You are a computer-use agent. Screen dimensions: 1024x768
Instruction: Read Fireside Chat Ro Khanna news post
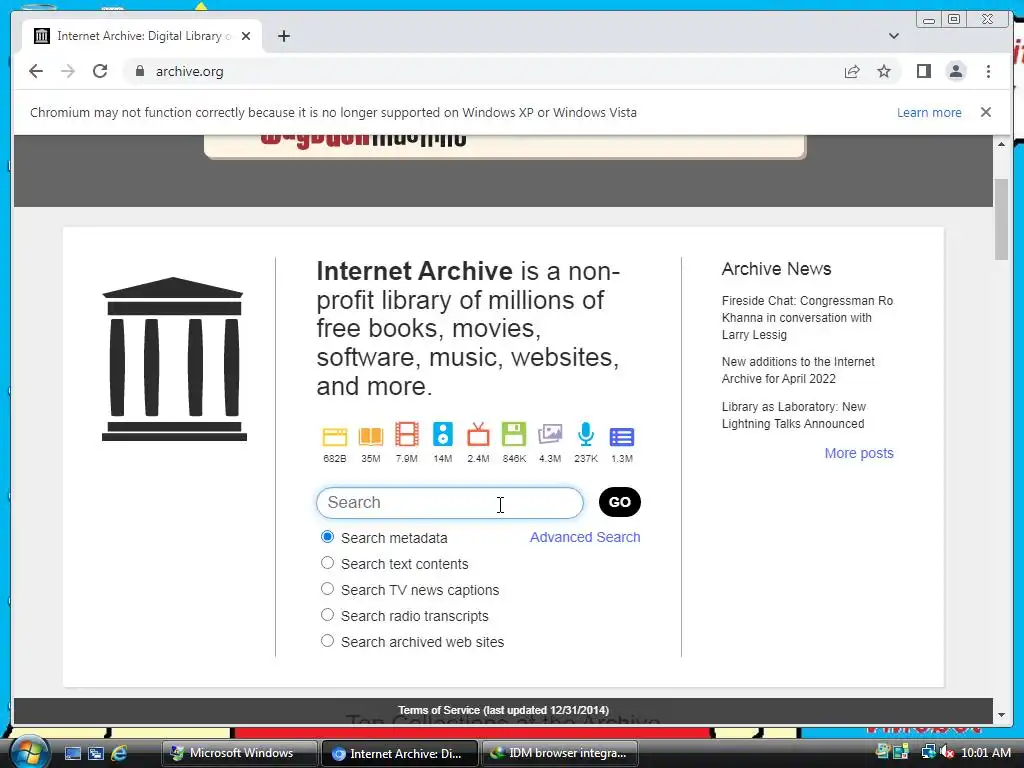click(x=807, y=317)
